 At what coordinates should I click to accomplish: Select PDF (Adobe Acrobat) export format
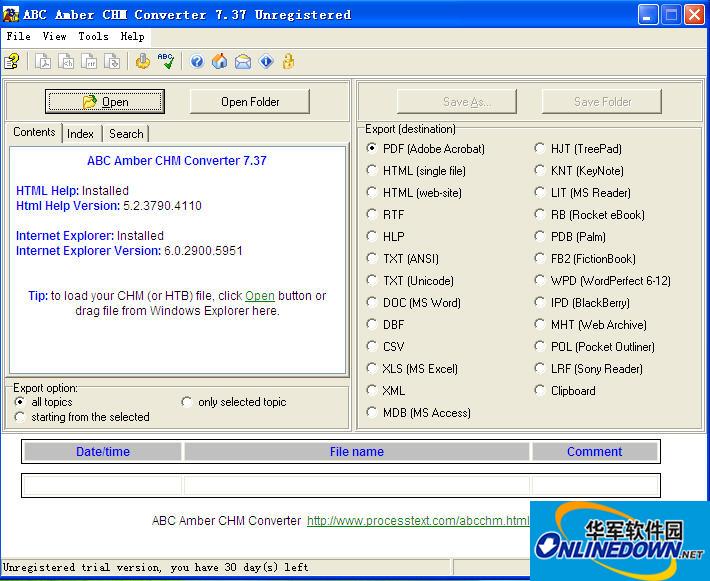point(426,149)
